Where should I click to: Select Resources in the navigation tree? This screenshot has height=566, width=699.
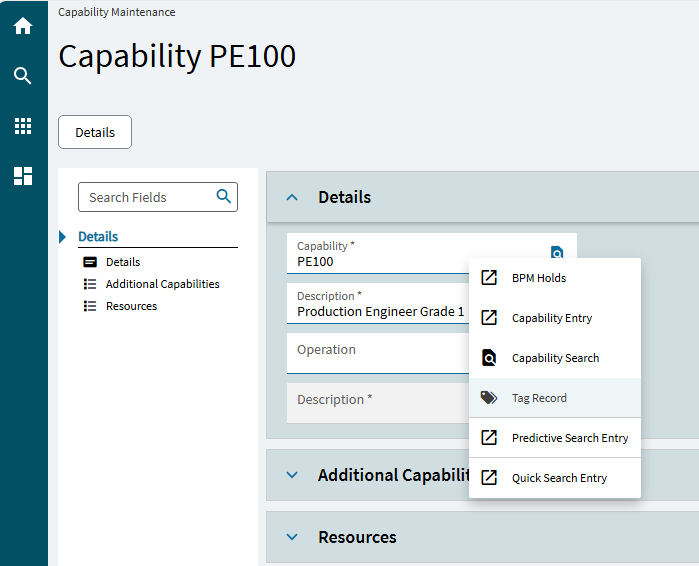click(x=131, y=306)
